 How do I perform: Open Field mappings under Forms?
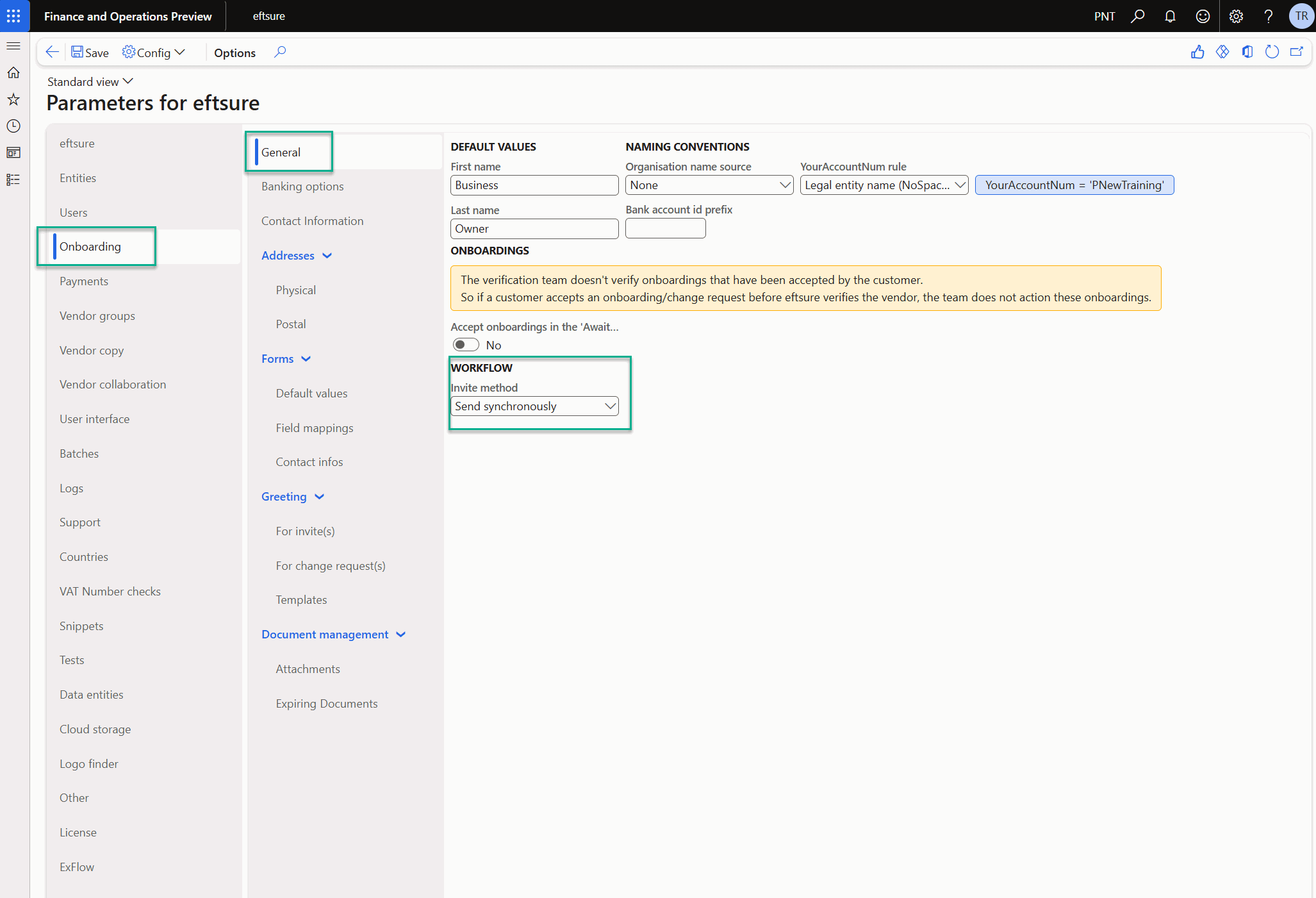coord(315,428)
